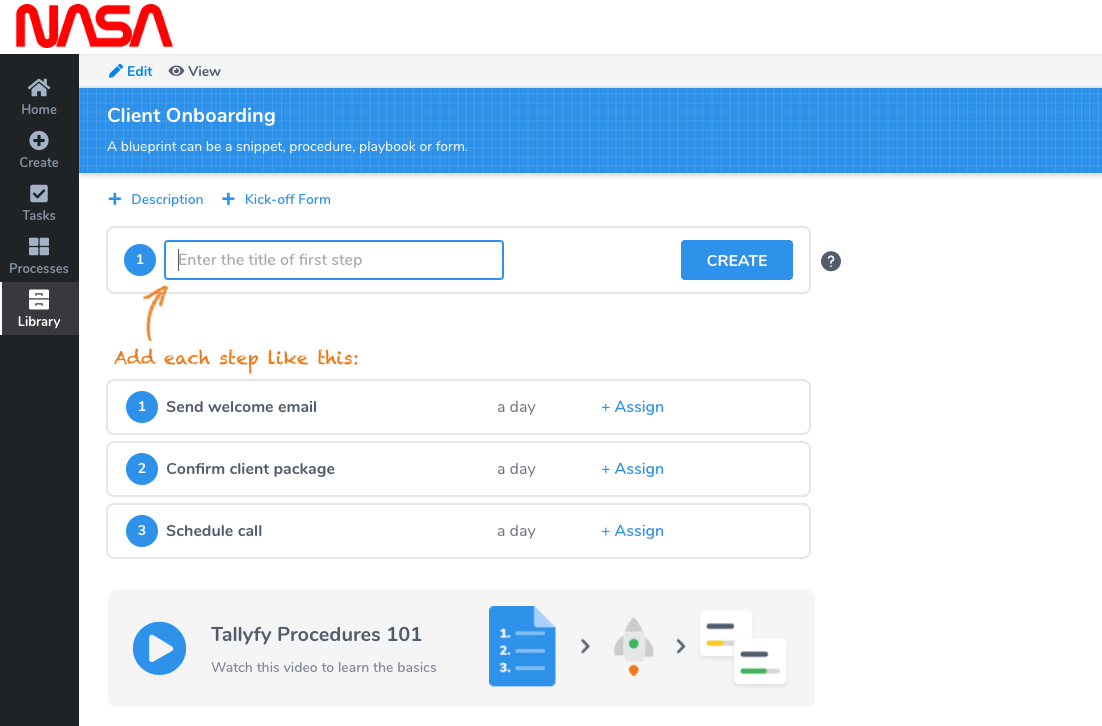Viewport: 1102px width, 726px height.
Task: Assign the Confirm client package step
Action: coord(632,469)
